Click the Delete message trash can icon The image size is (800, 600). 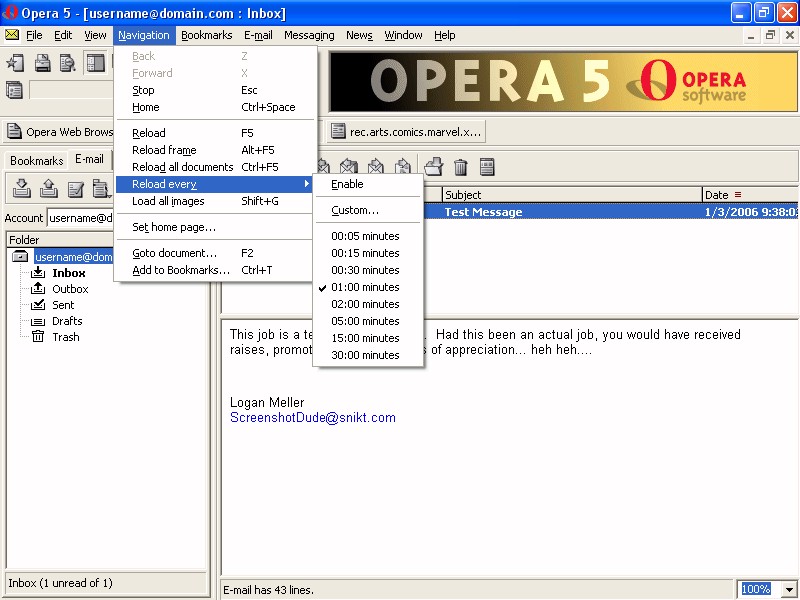461,166
